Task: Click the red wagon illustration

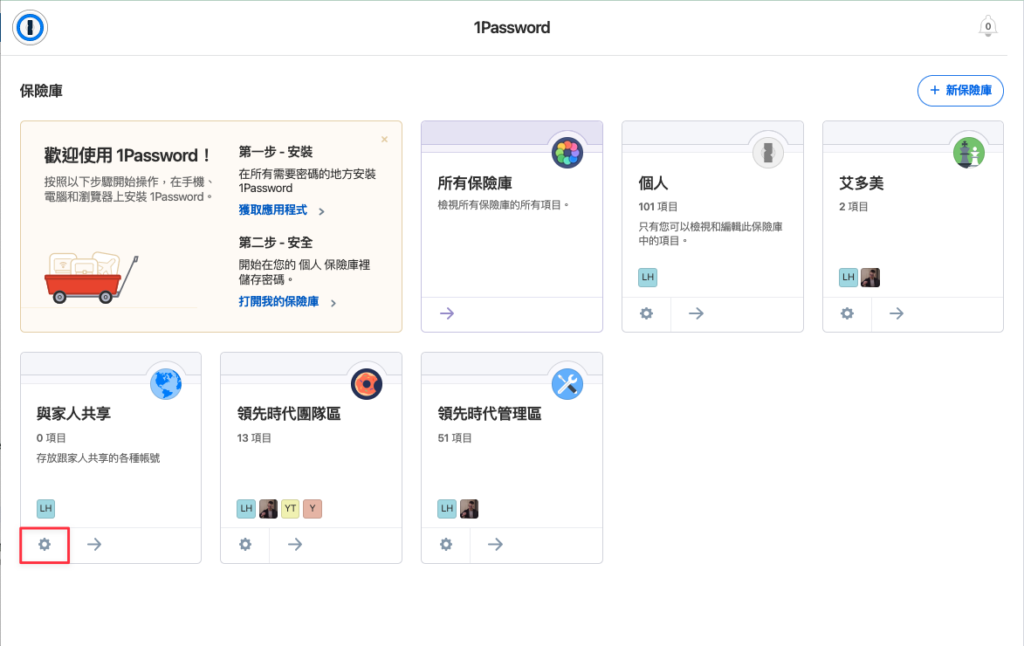Action: tap(91, 277)
